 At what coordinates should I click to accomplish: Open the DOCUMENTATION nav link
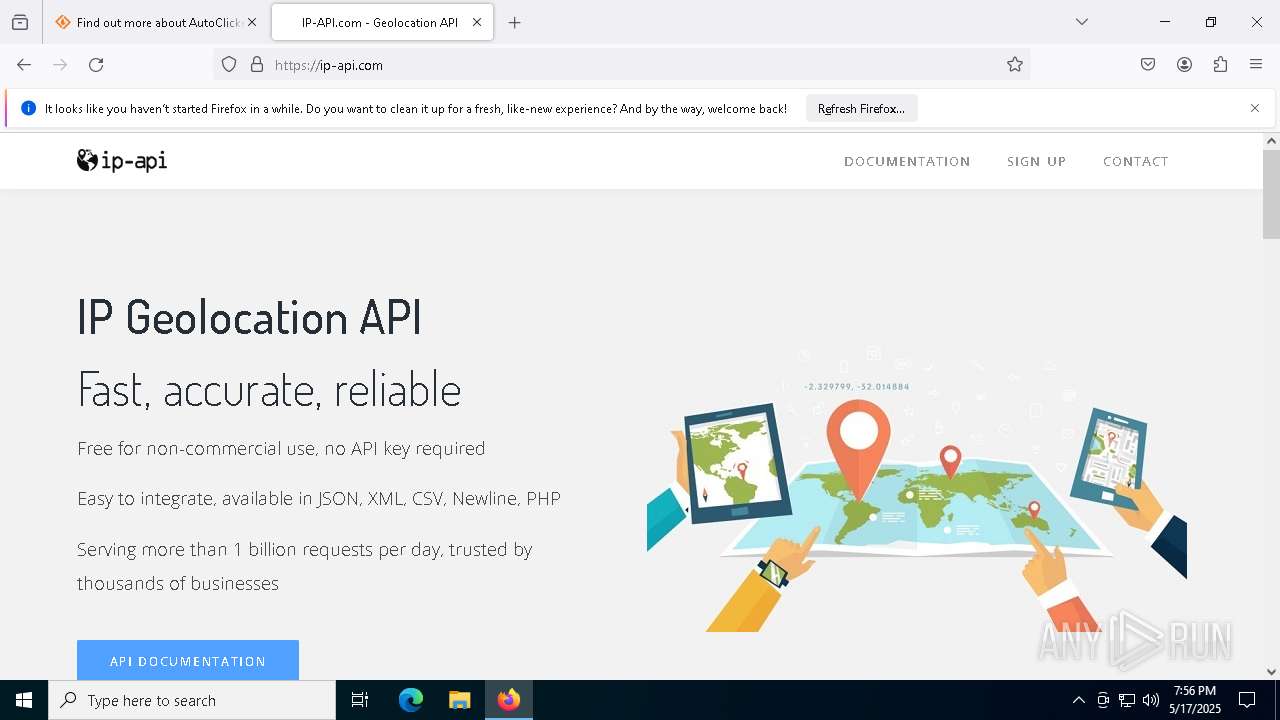click(x=907, y=161)
